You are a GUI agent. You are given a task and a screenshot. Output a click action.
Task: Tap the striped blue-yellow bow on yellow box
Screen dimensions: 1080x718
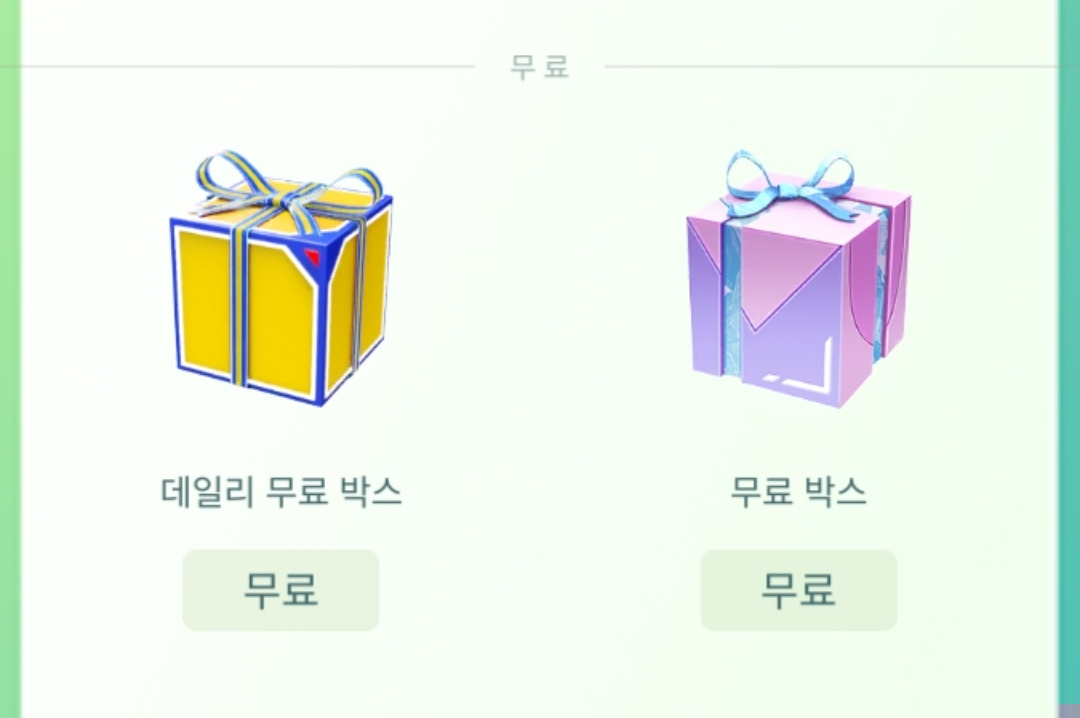[289, 186]
